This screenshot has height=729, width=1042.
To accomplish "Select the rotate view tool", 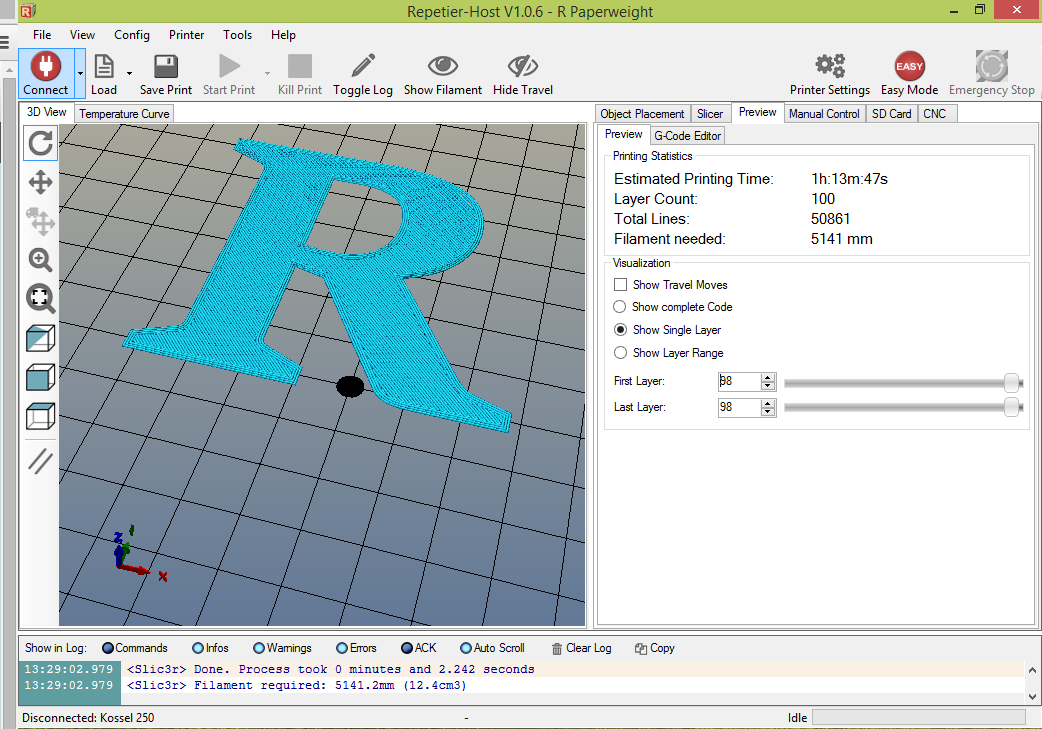I will click(41, 143).
